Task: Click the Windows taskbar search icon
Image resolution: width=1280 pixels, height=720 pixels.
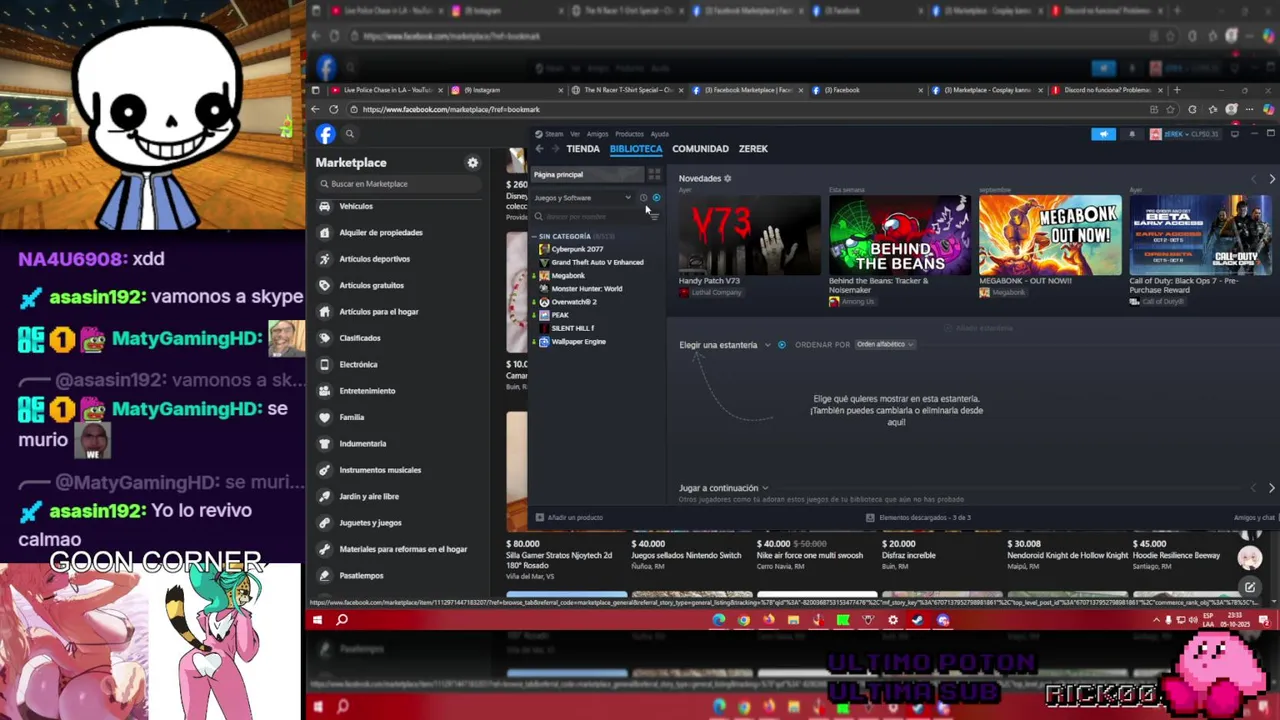Action: [342, 620]
